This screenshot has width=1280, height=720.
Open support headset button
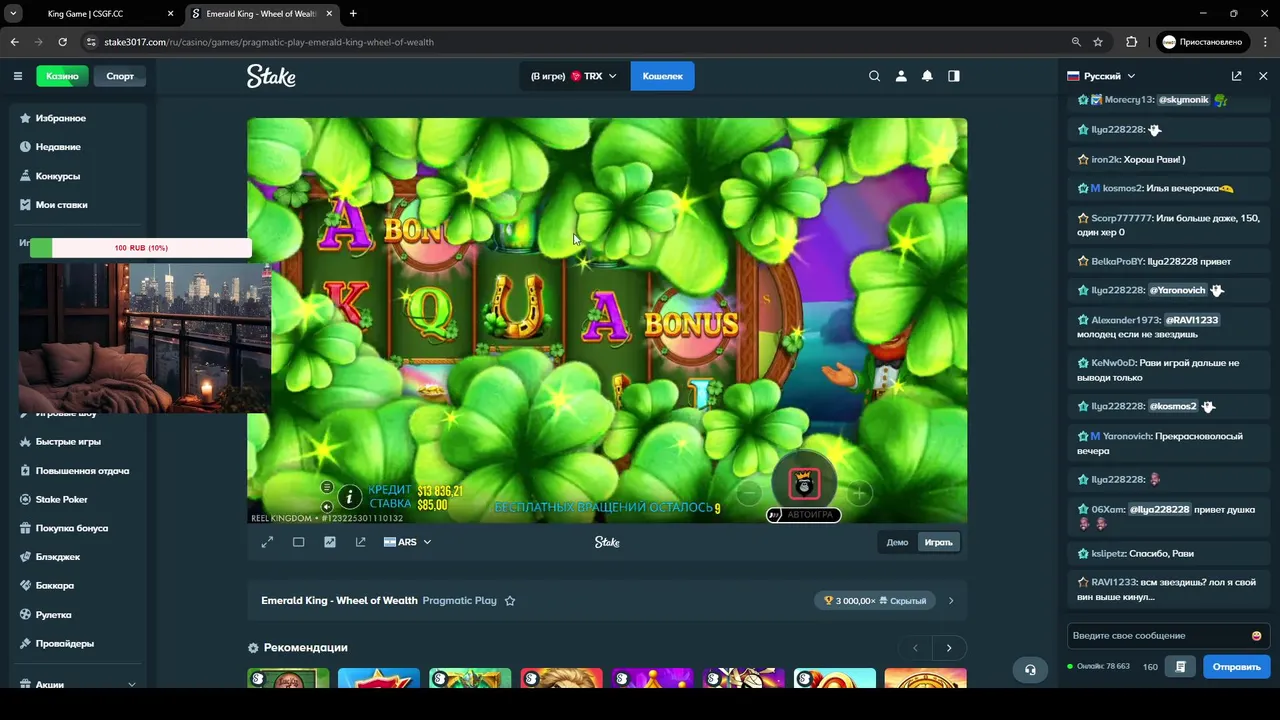tap(1030, 670)
